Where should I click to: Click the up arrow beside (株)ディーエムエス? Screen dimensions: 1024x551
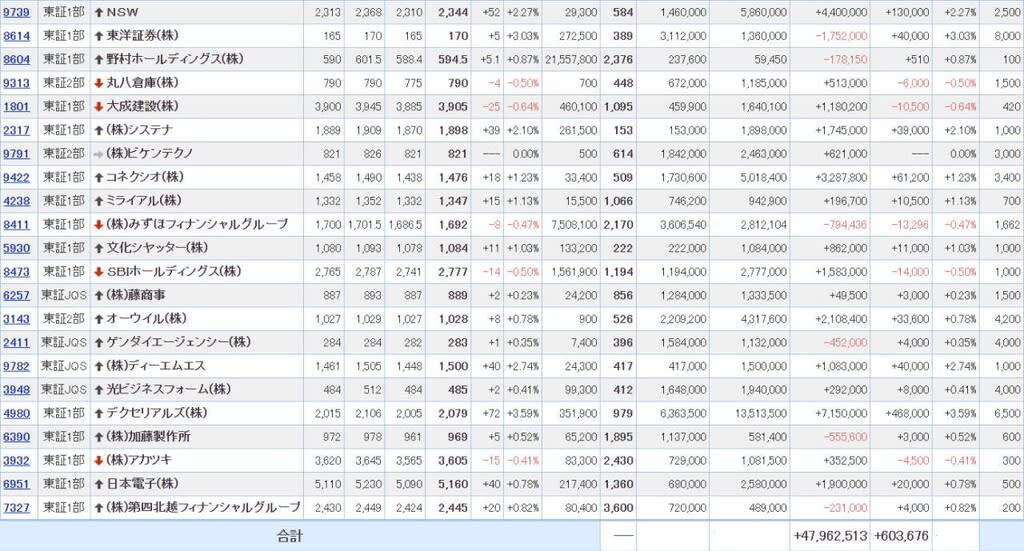pos(99,366)
